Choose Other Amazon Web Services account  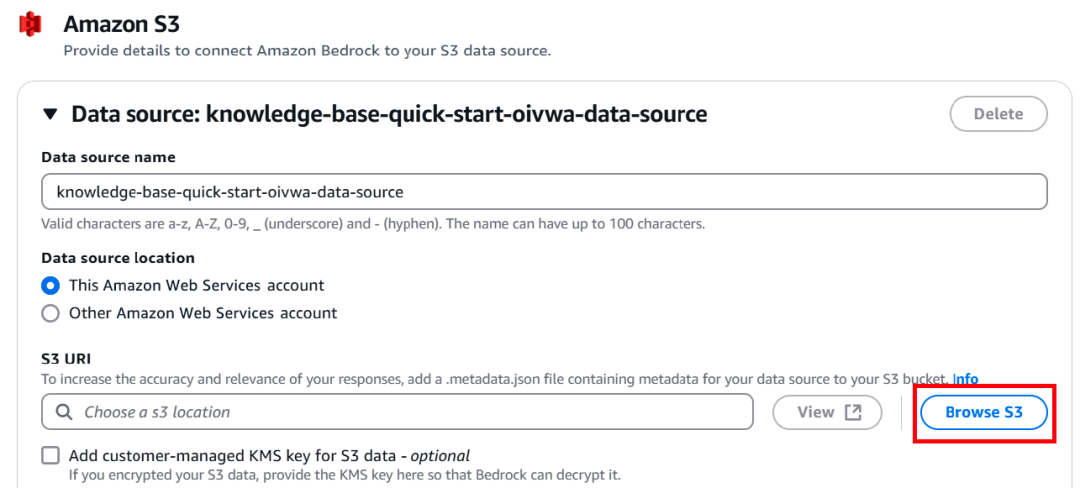pos(51,313)
